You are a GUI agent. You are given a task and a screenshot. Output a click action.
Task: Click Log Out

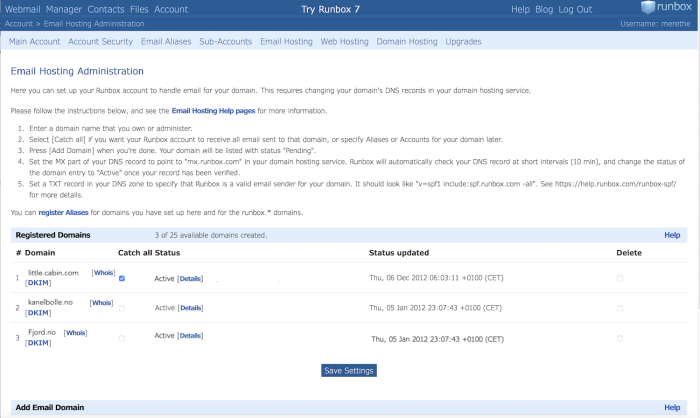click(575, 9)
